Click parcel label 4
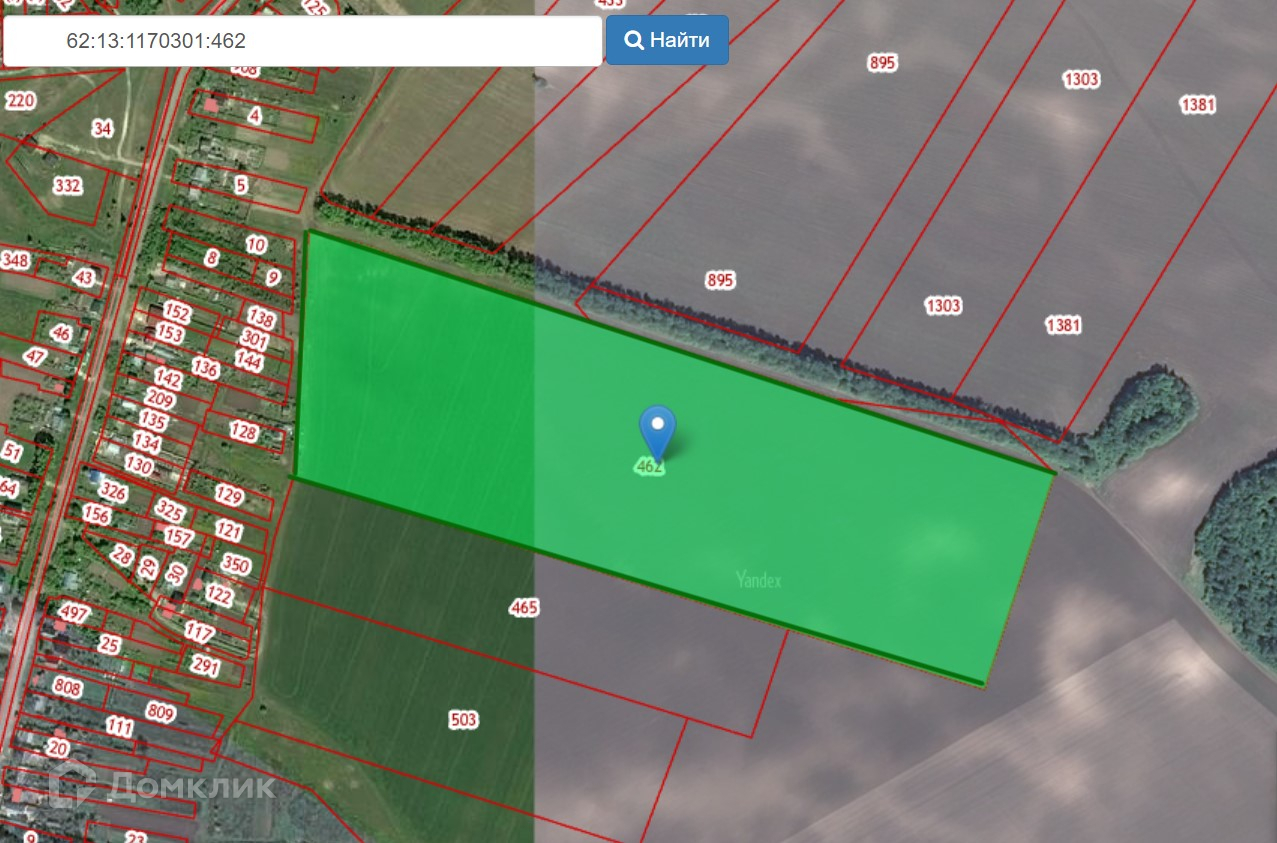 click(254, 116)
